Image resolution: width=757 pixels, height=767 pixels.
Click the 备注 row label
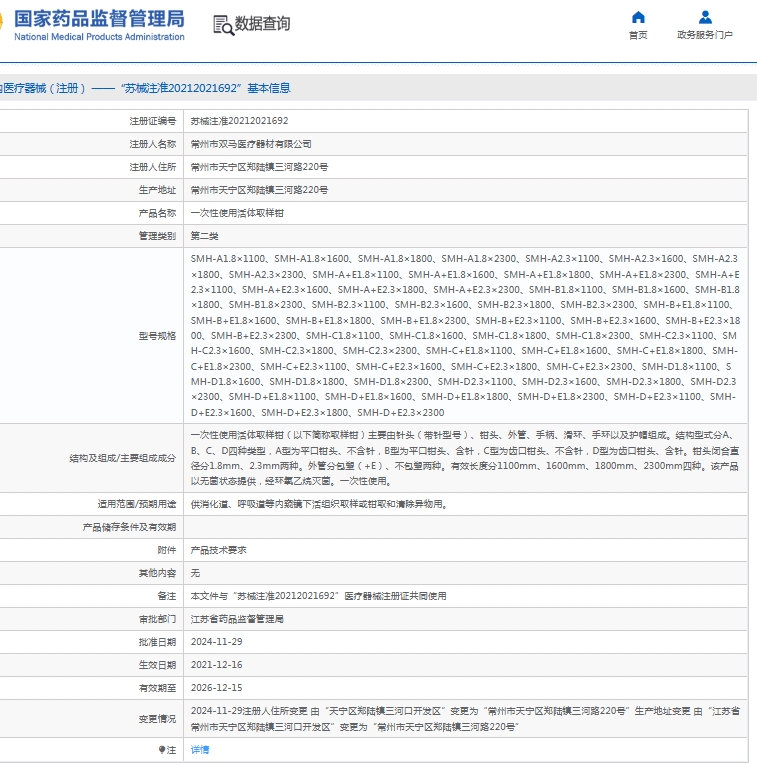pyautogui.click(x=167, y=596)
